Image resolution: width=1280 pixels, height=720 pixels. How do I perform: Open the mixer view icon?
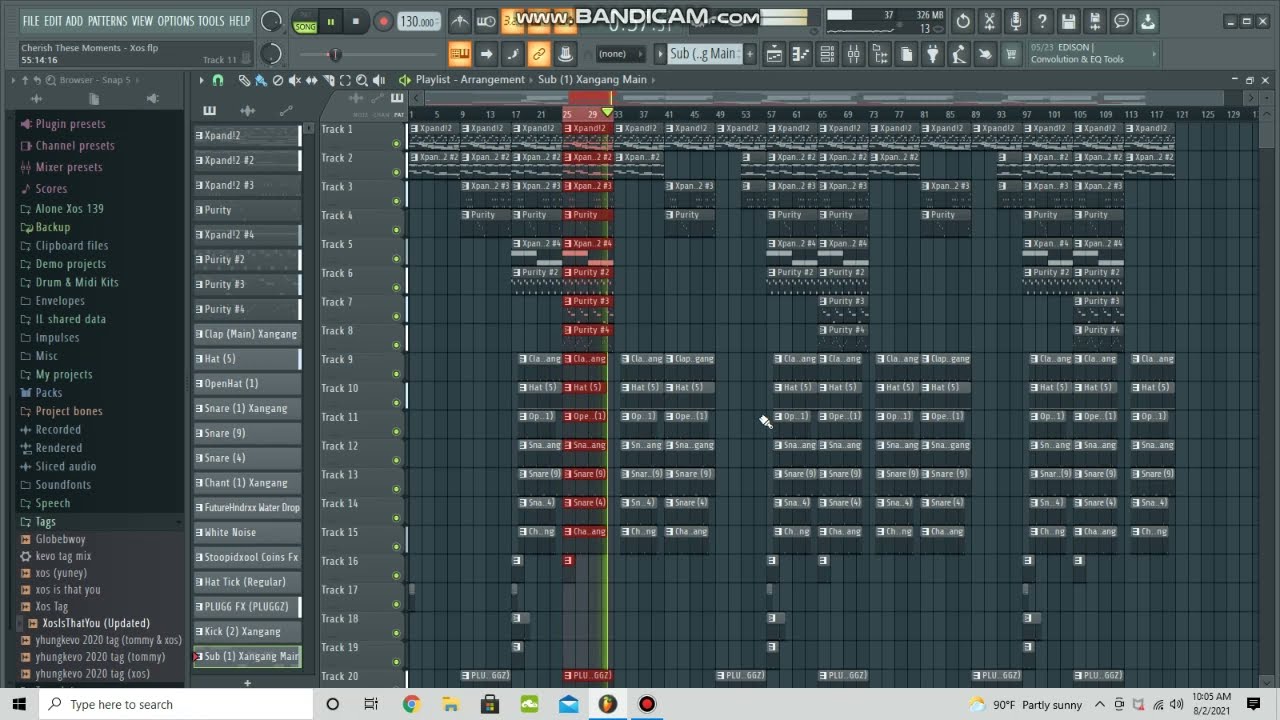853,55
